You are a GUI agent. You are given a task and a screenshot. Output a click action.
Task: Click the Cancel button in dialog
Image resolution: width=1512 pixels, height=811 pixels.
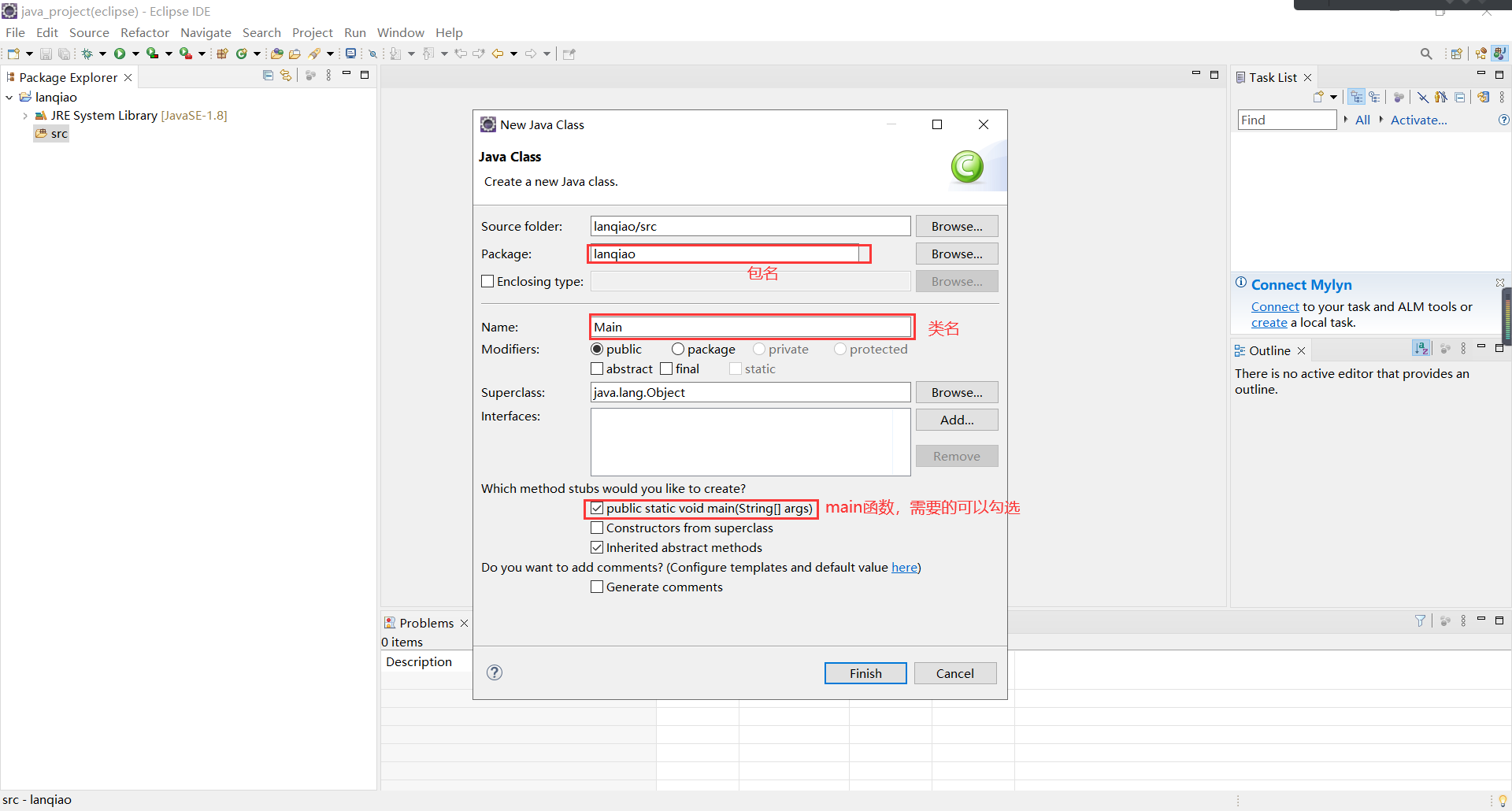(954, 673)
